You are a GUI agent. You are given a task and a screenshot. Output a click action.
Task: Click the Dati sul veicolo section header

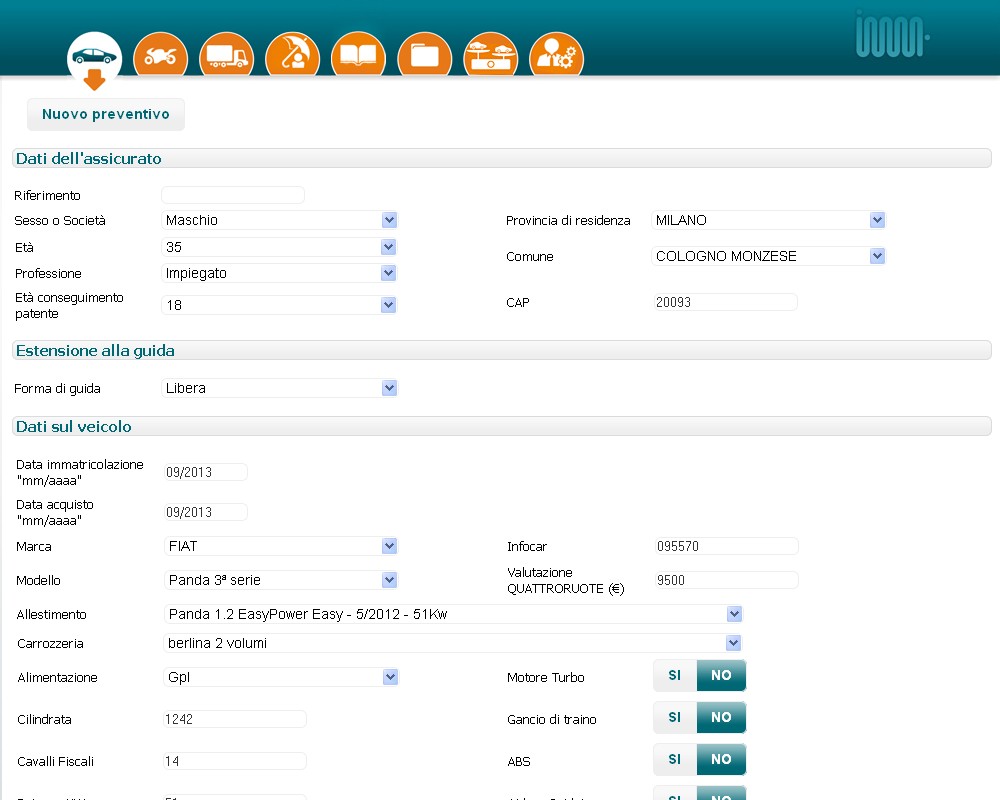click(502, 426)
